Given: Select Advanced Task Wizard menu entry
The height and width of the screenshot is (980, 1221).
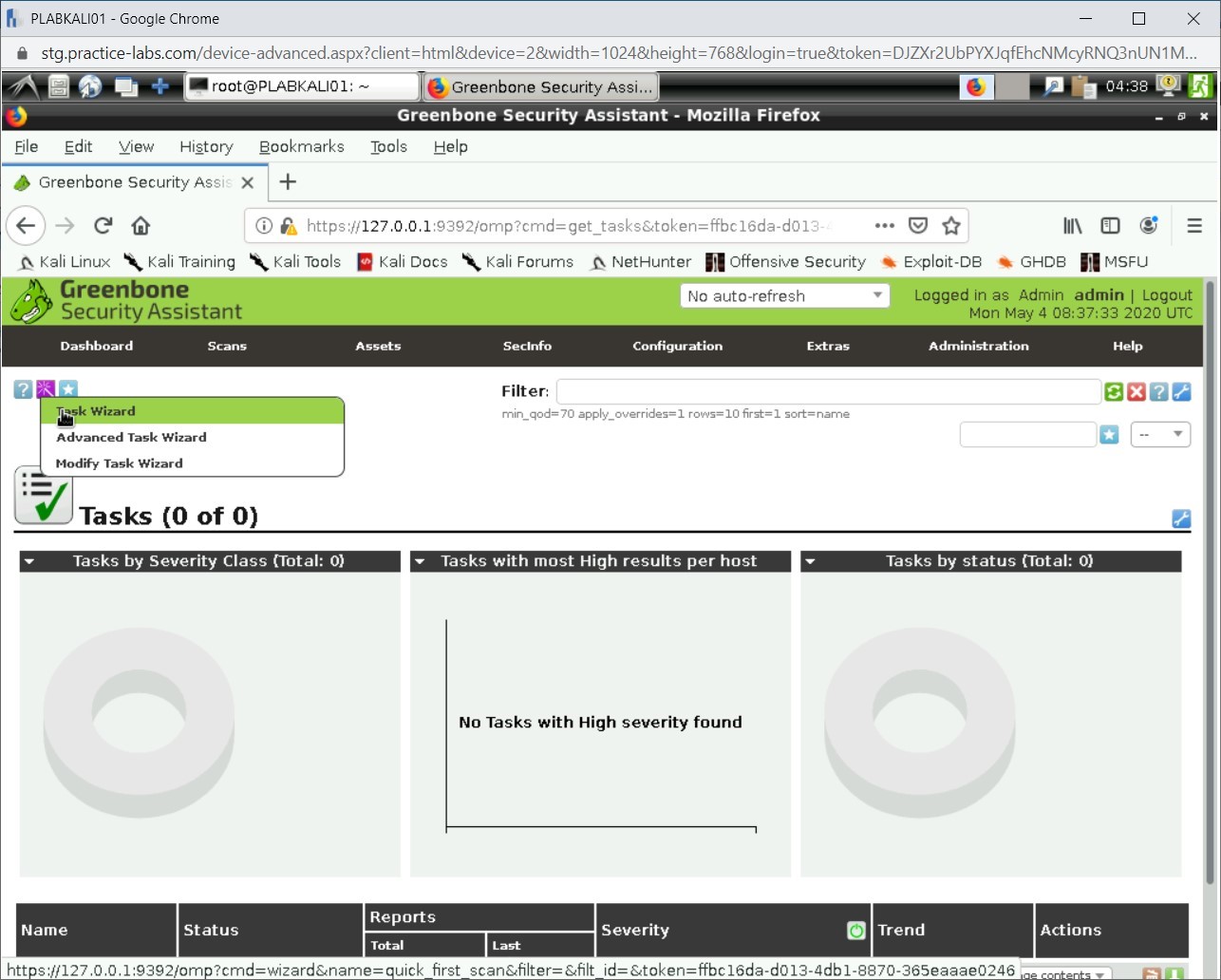Looking at the screenshot, I should point(131,438).
